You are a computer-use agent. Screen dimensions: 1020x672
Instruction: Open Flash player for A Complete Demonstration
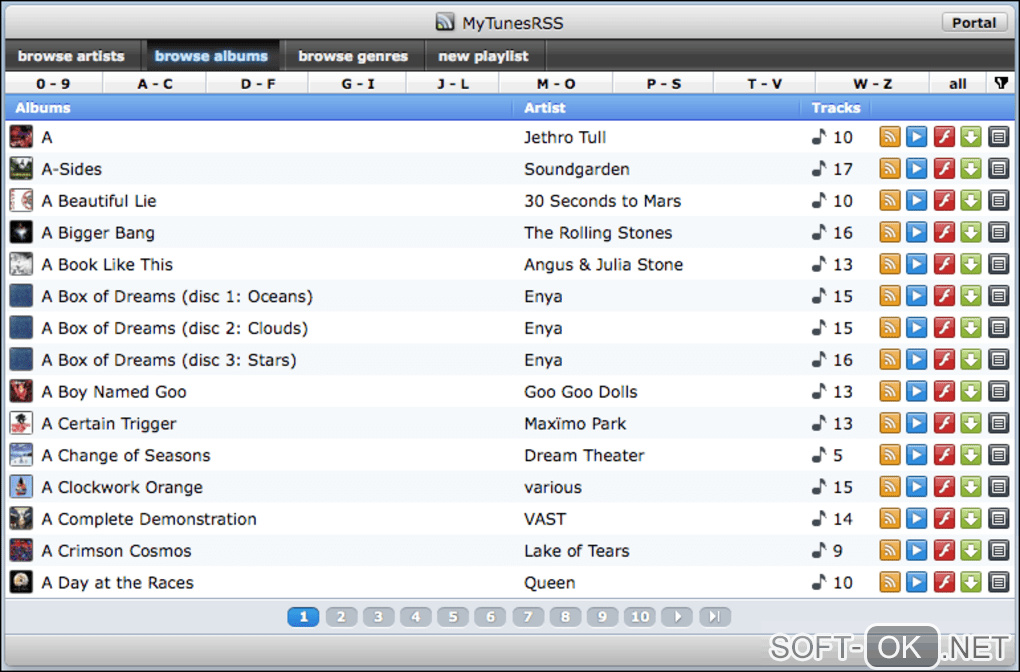click(944, 519)
